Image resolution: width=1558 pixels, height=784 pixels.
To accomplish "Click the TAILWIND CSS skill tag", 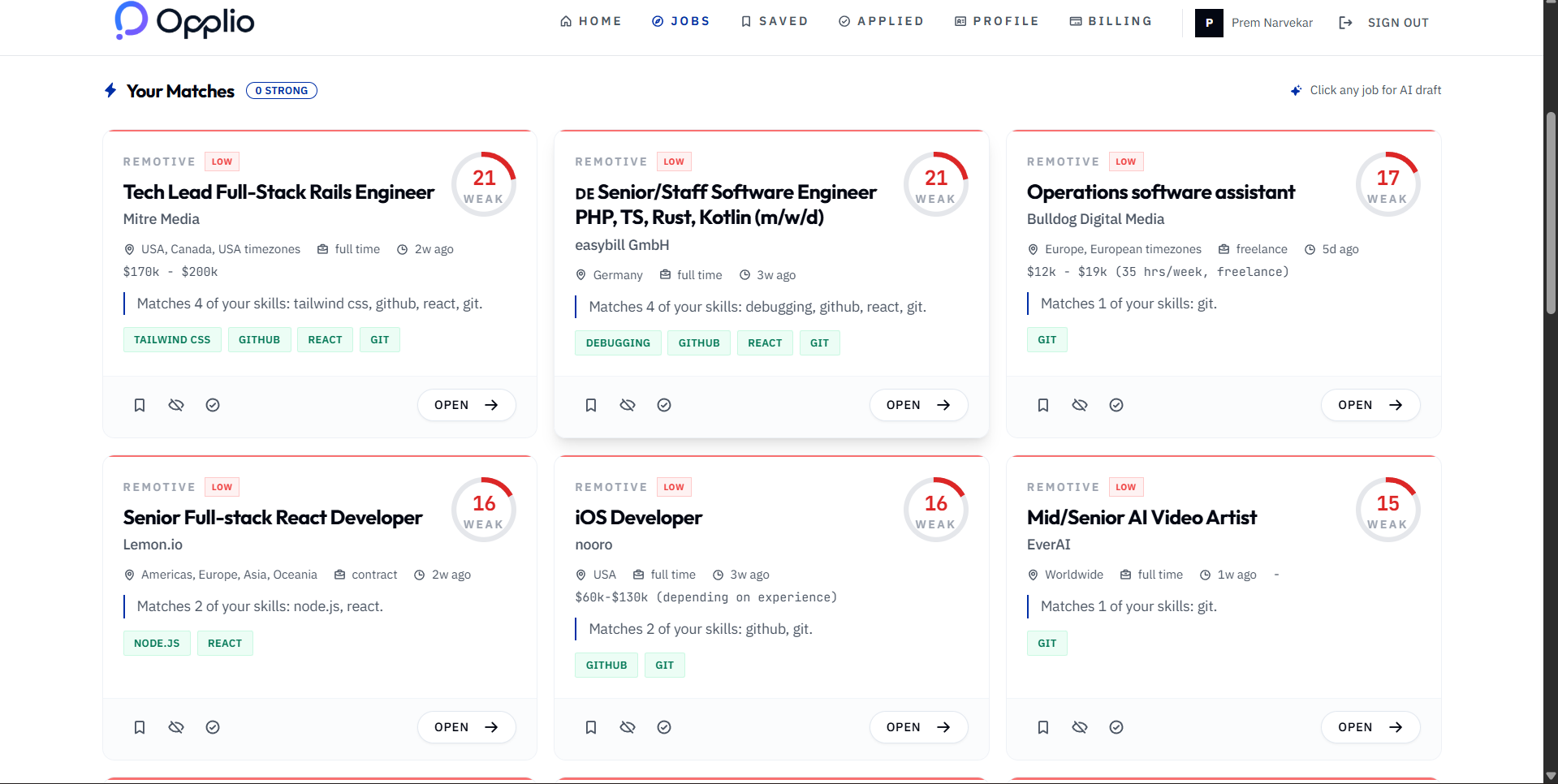I will (172, 340).
